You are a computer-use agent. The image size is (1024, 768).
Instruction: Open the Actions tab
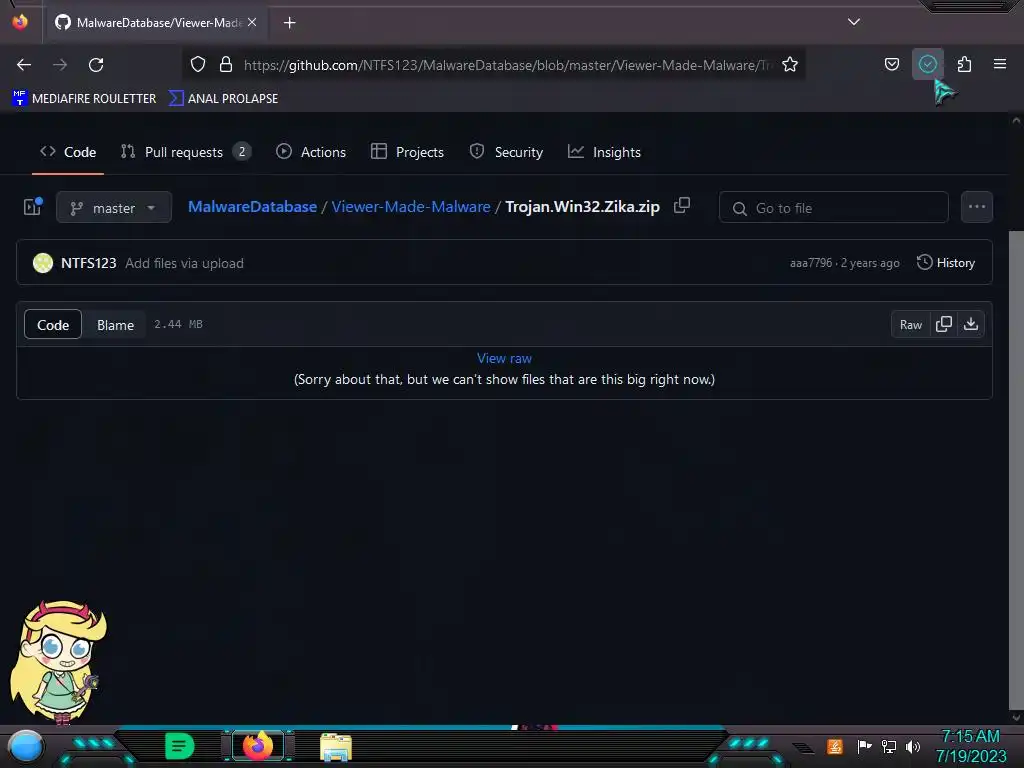pos(311,152)
